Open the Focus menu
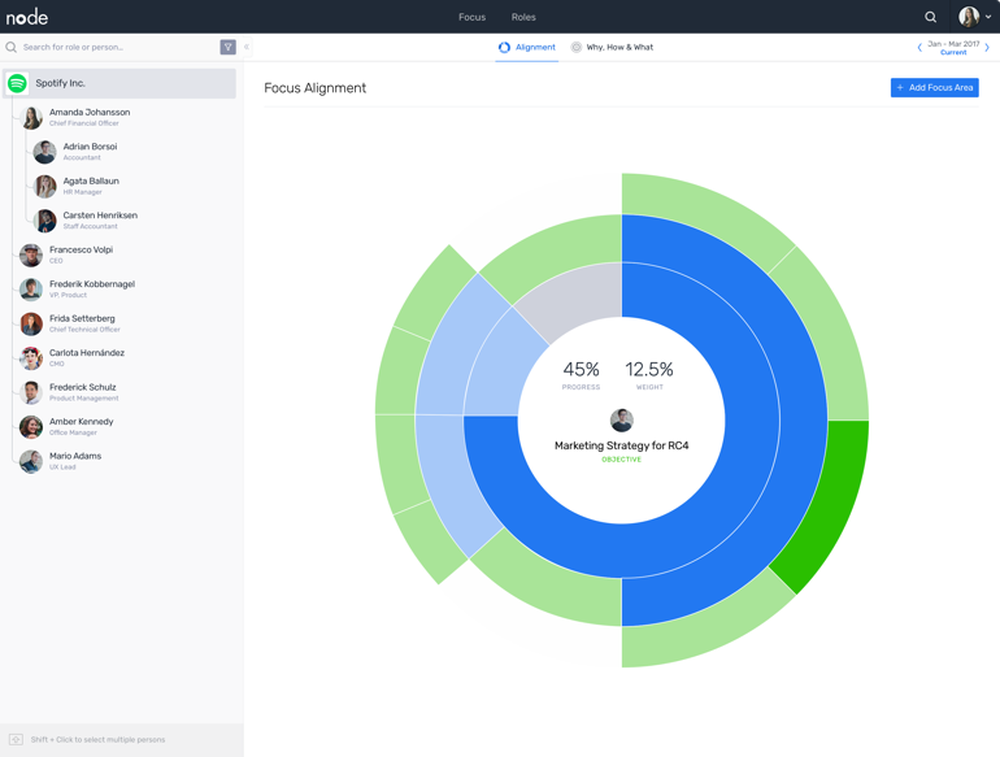This screenshot has width=1000, height=757. tap(472, 17)
